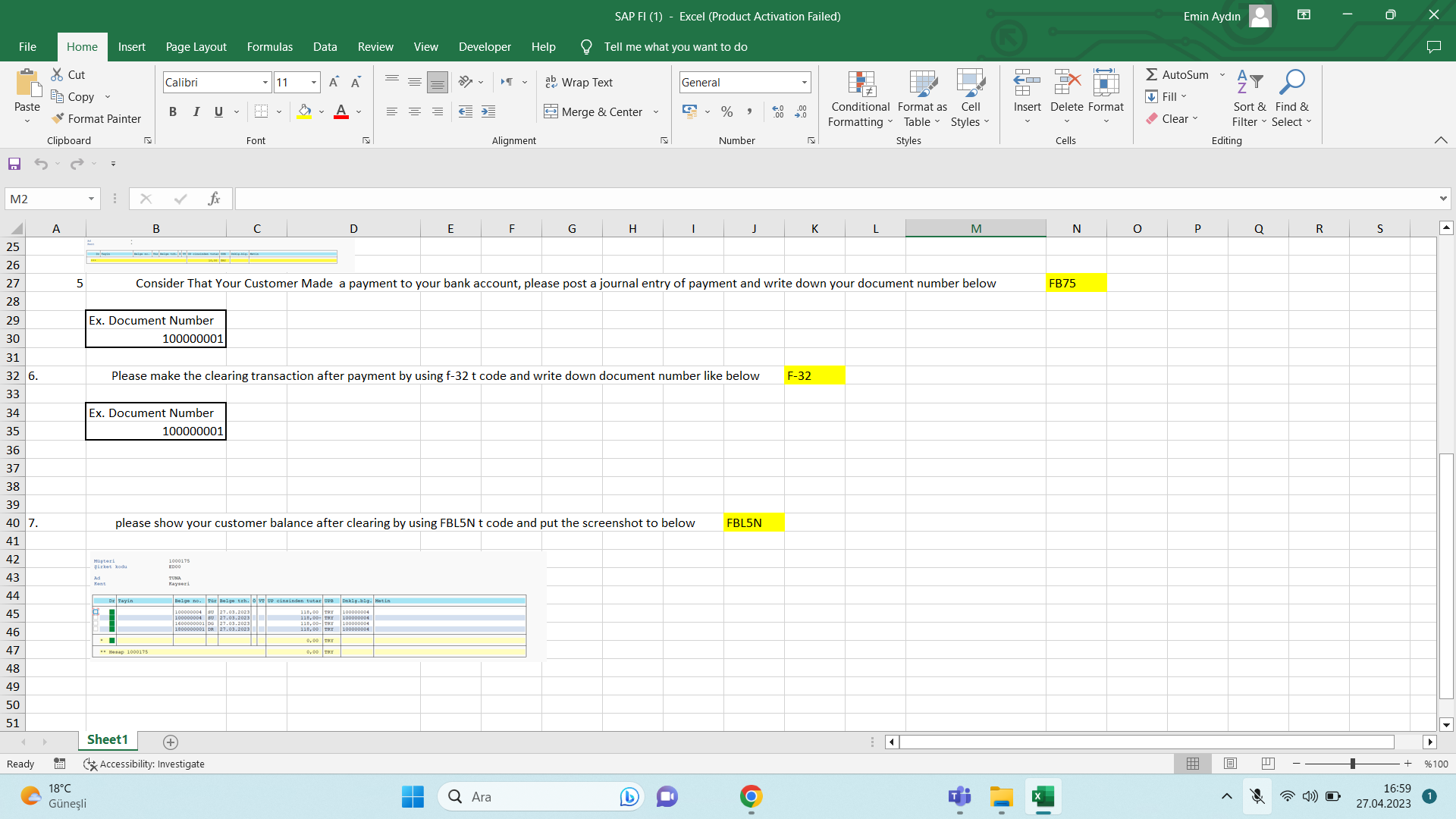Open the File menu

27,47
